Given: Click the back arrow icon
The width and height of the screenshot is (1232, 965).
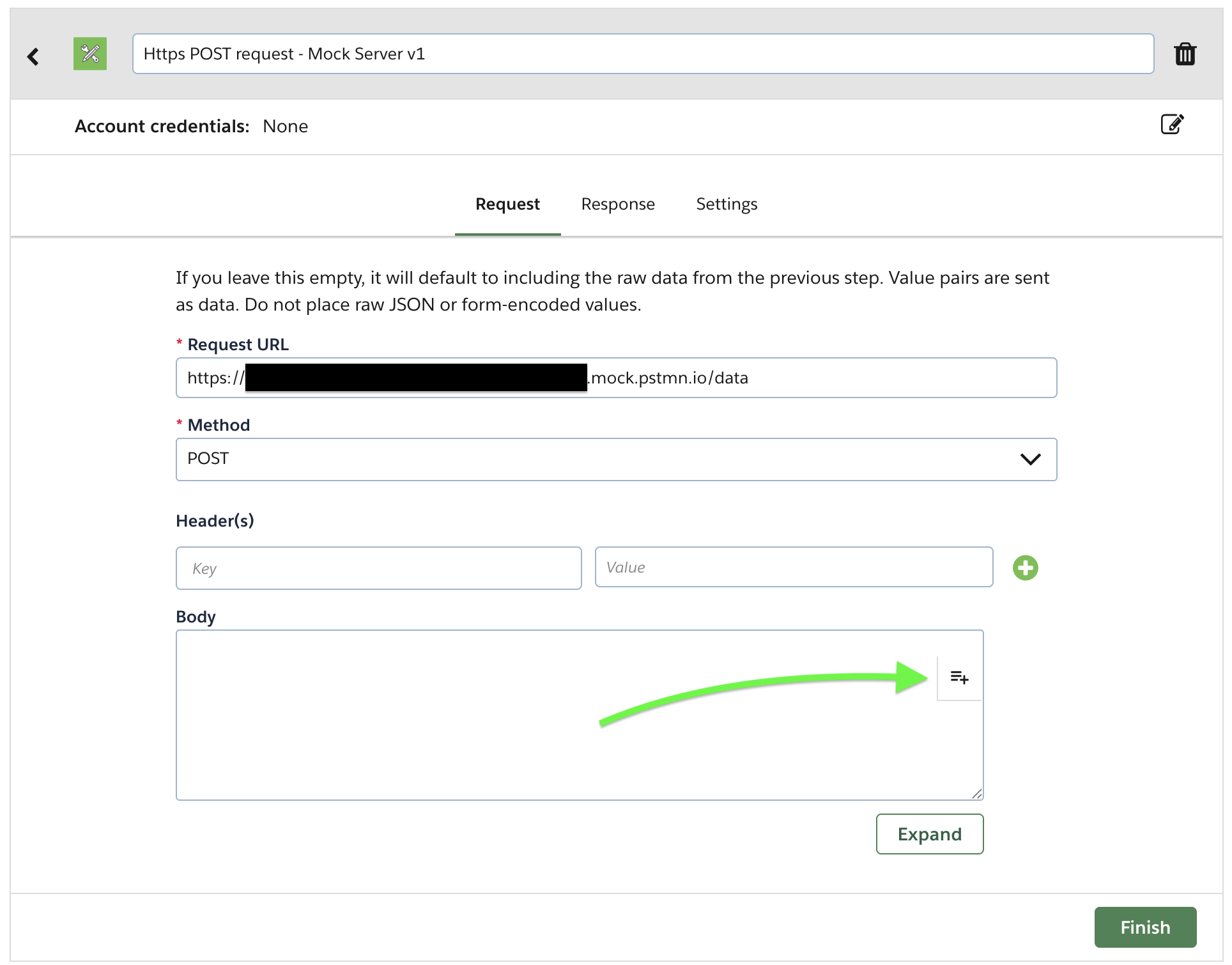Looking at the screenshot, I should point(33,56).
